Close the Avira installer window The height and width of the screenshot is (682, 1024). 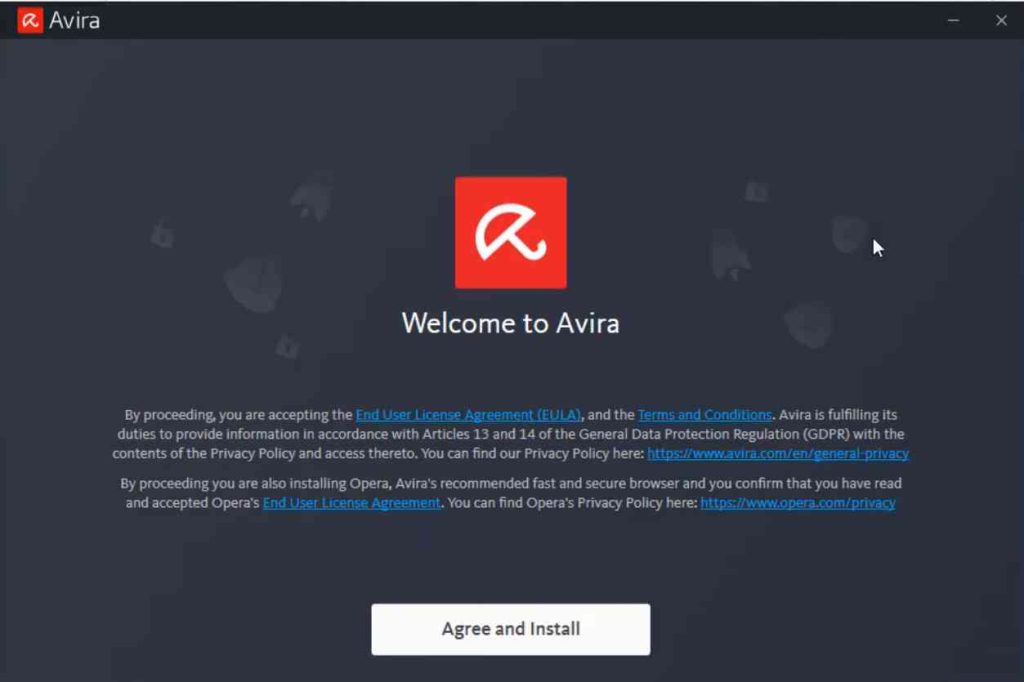click(x=1001, y=20)
